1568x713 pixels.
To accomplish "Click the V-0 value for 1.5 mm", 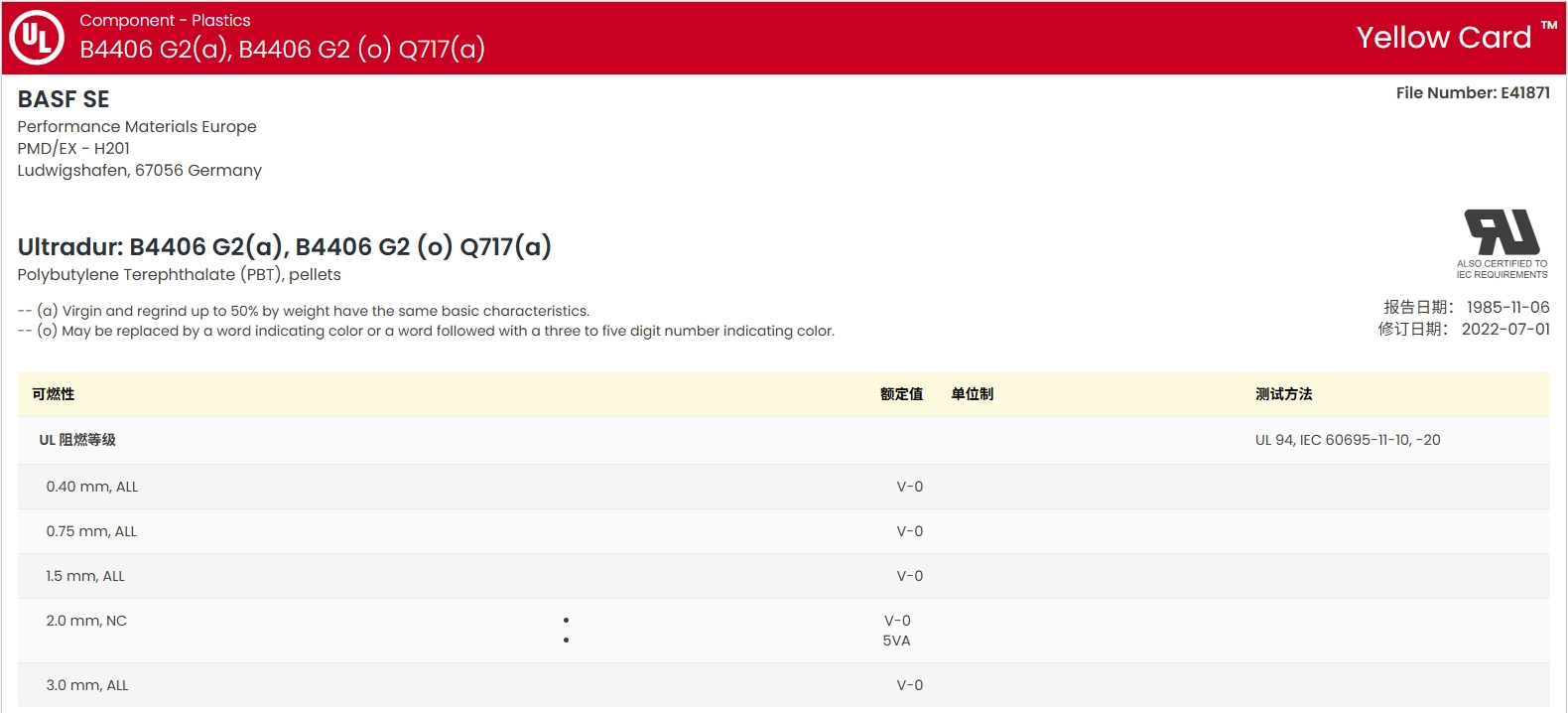I will pos(910,576).
